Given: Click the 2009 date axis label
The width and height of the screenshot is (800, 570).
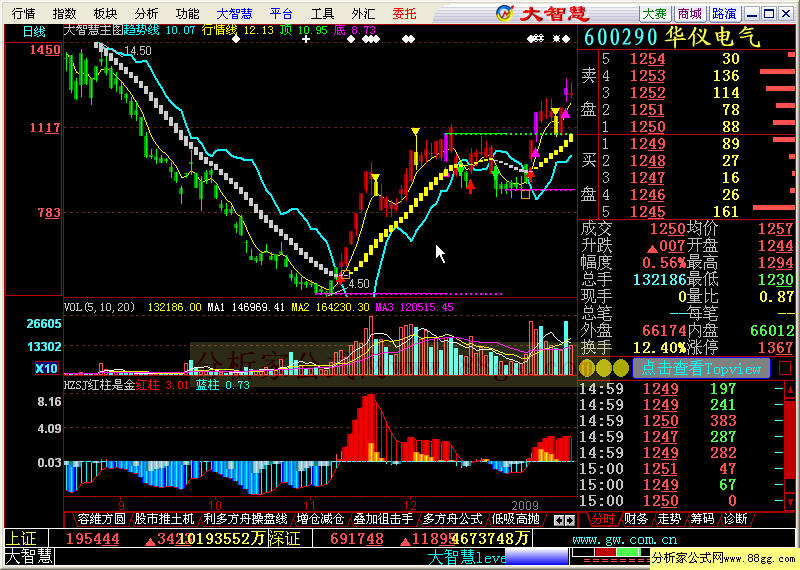Looking at the screenshot, I should (x=525, y=505).
